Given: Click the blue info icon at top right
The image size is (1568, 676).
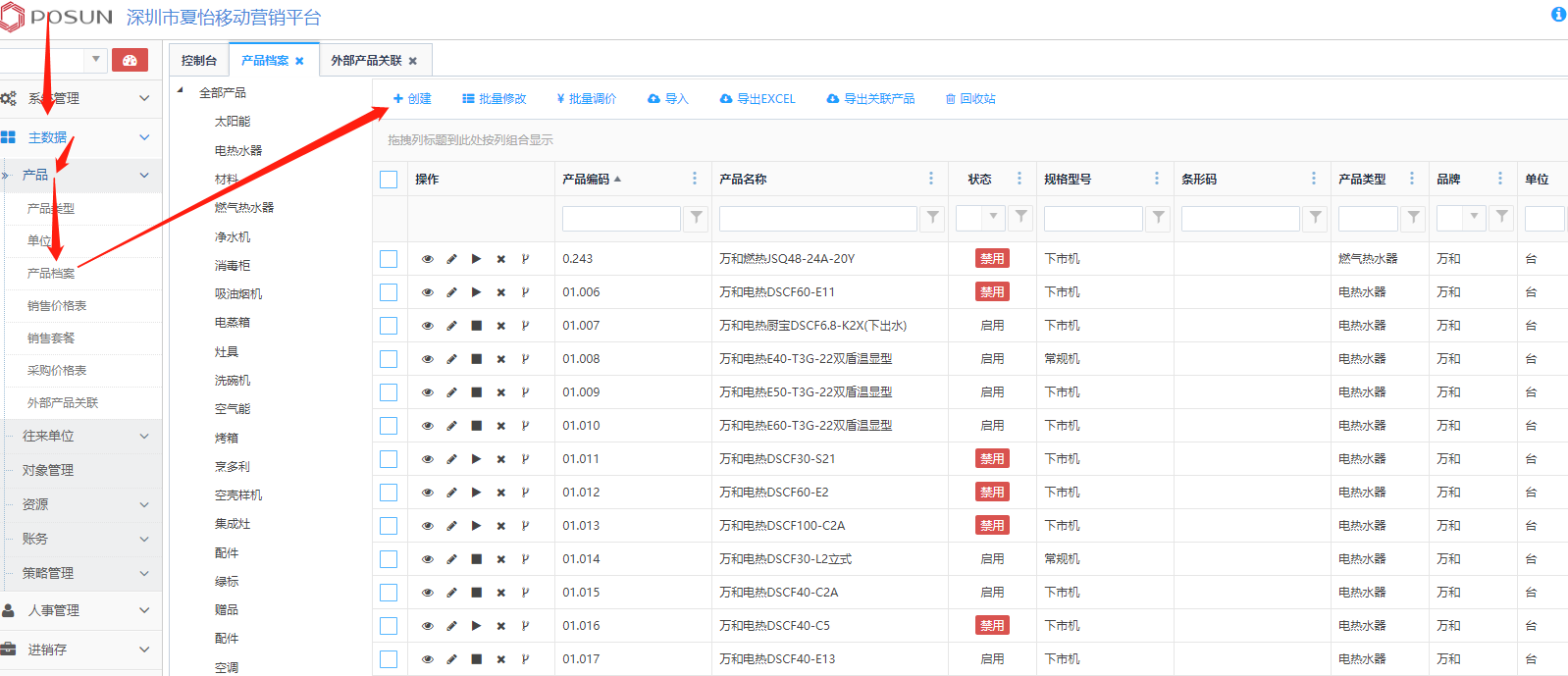Looking at the screenshot, I should click(x=1558, y=14).
